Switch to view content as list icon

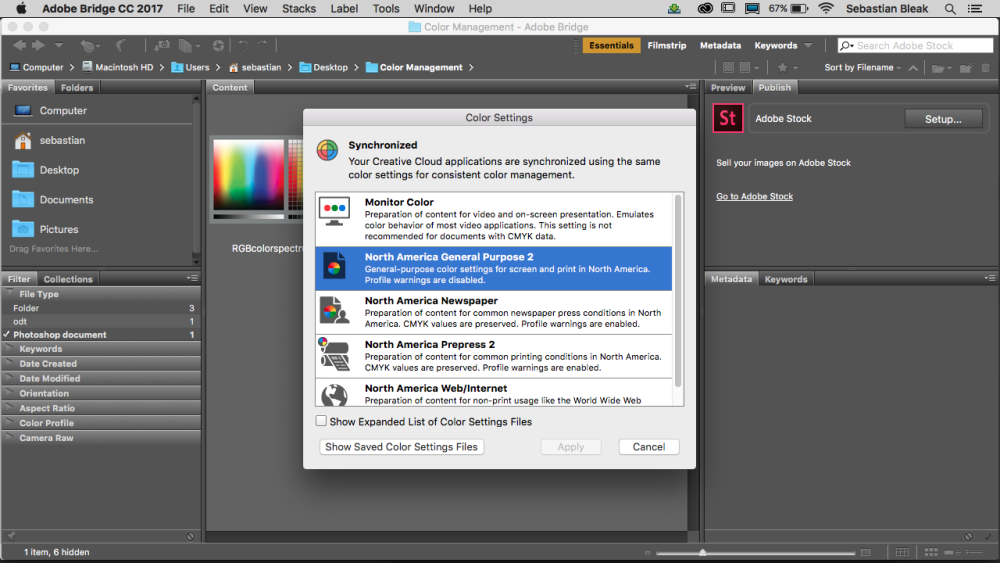point(974,552)
